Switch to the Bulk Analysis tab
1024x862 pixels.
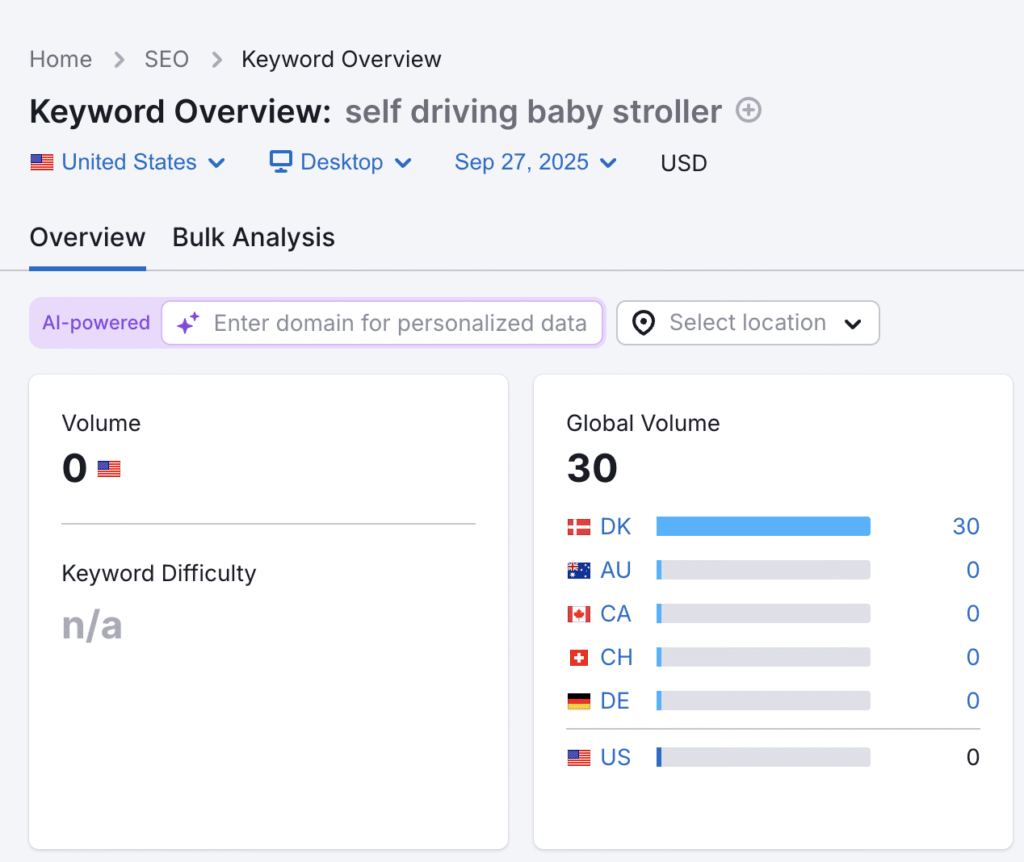(253, 237)
